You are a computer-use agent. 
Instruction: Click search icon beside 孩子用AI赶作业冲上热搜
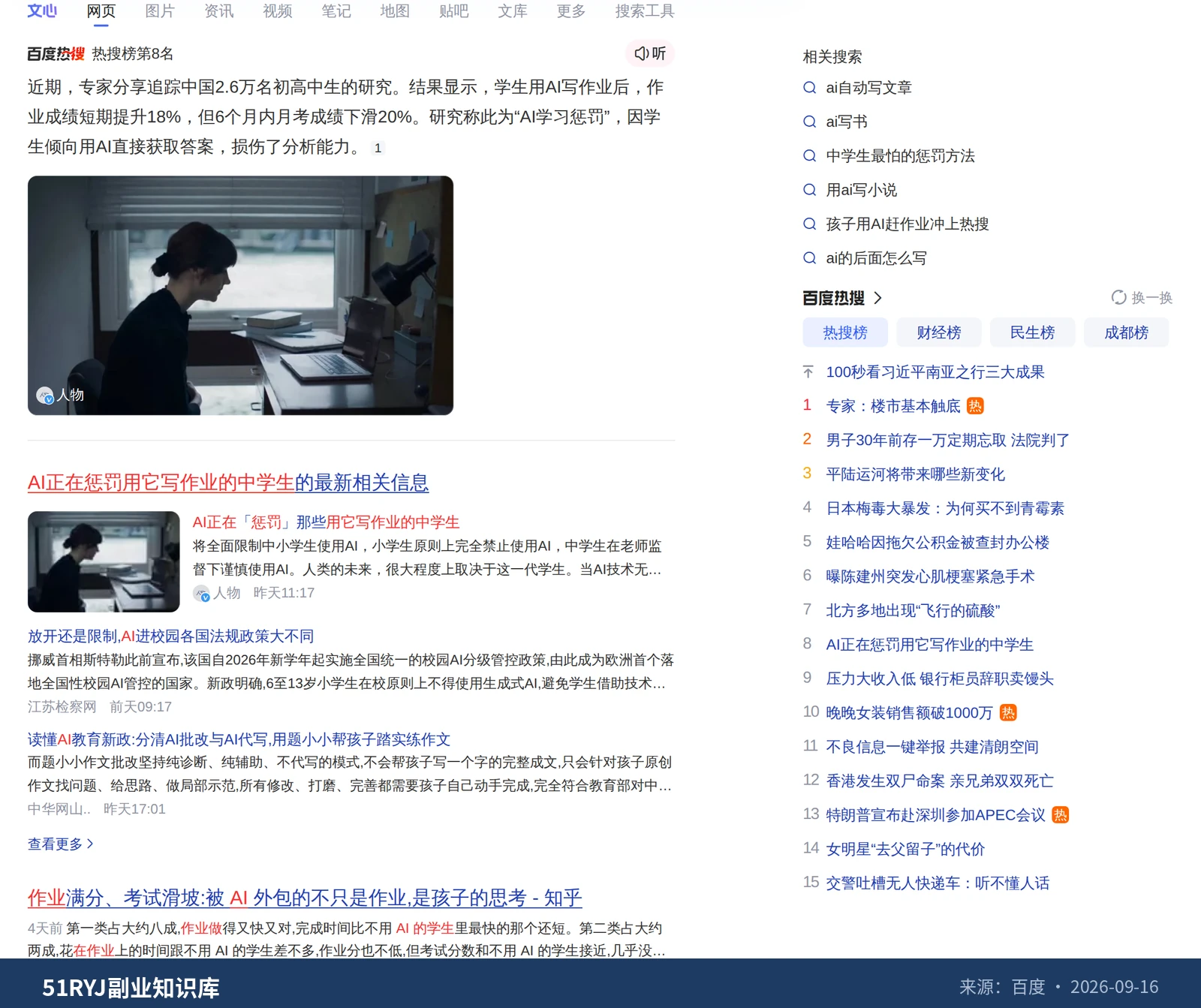click(809, 224)
